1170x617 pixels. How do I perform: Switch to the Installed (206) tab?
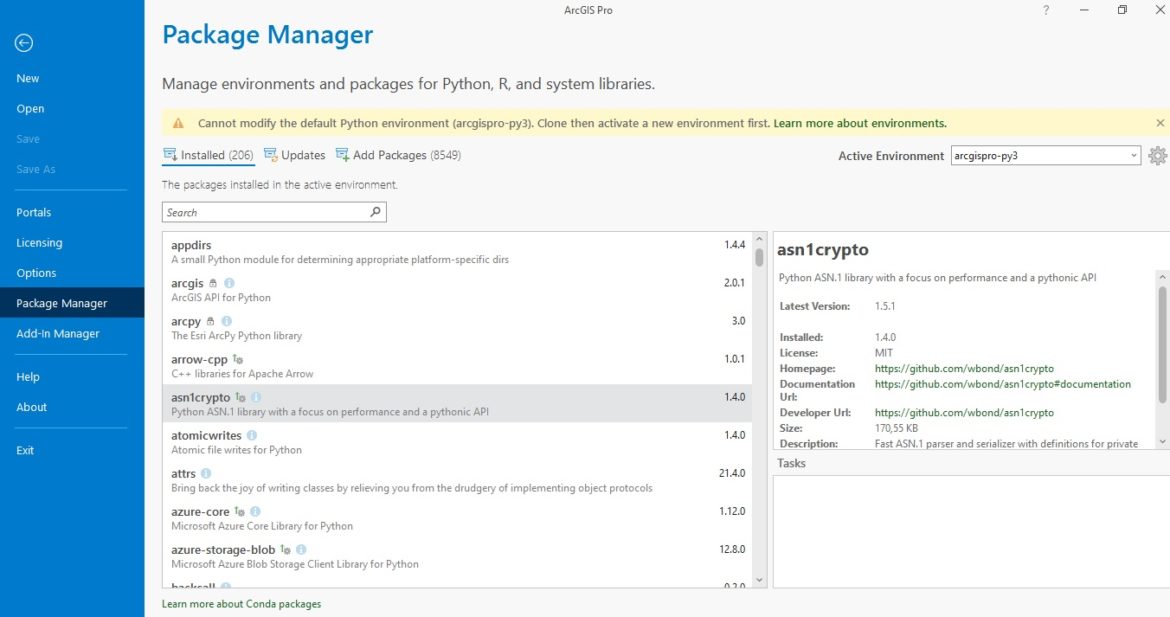[x=209, y=155]
